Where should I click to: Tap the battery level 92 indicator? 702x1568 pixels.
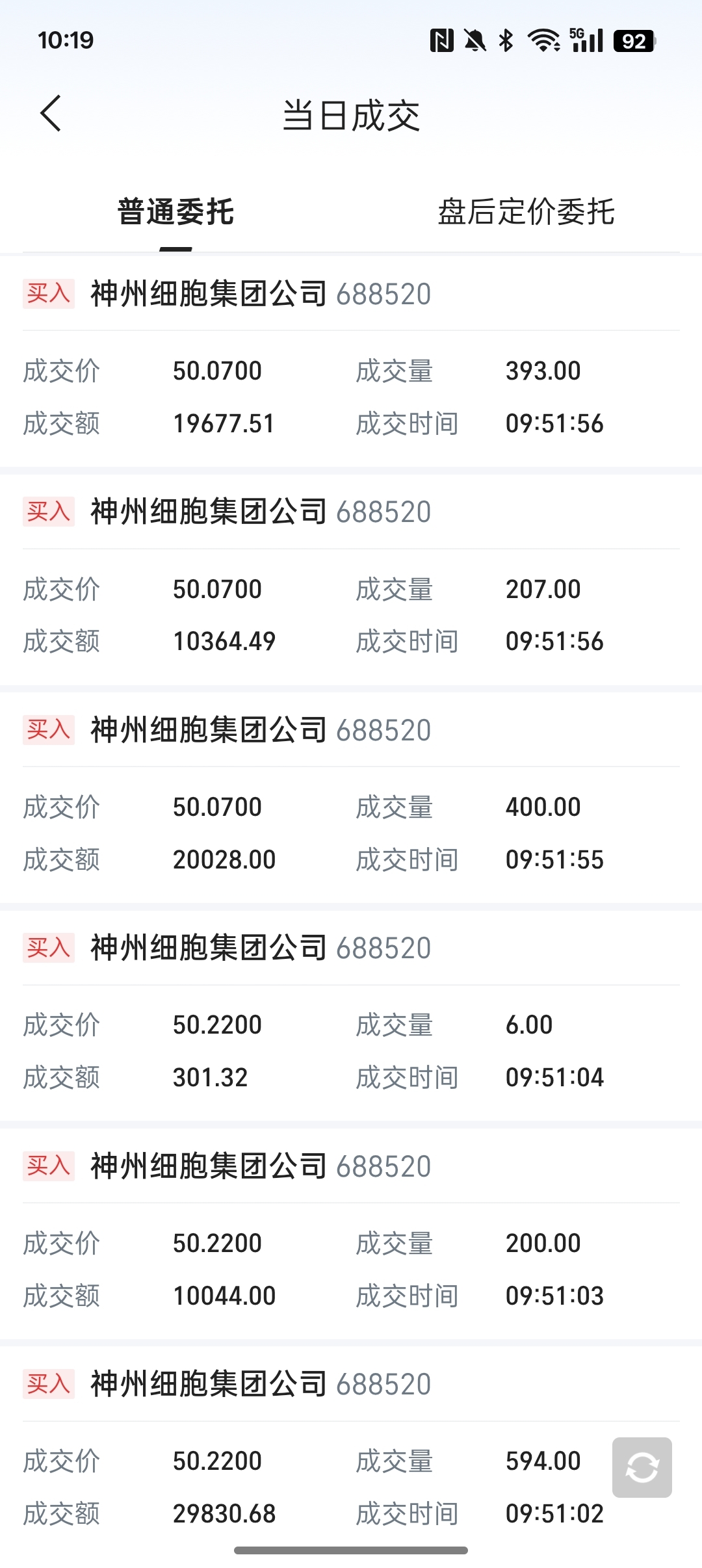tap(634, 41)
